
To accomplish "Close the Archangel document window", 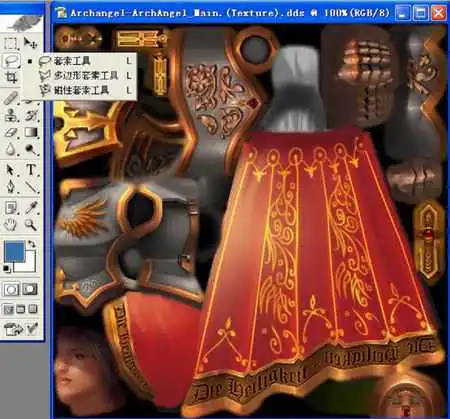I will click(x=438, y=13).
